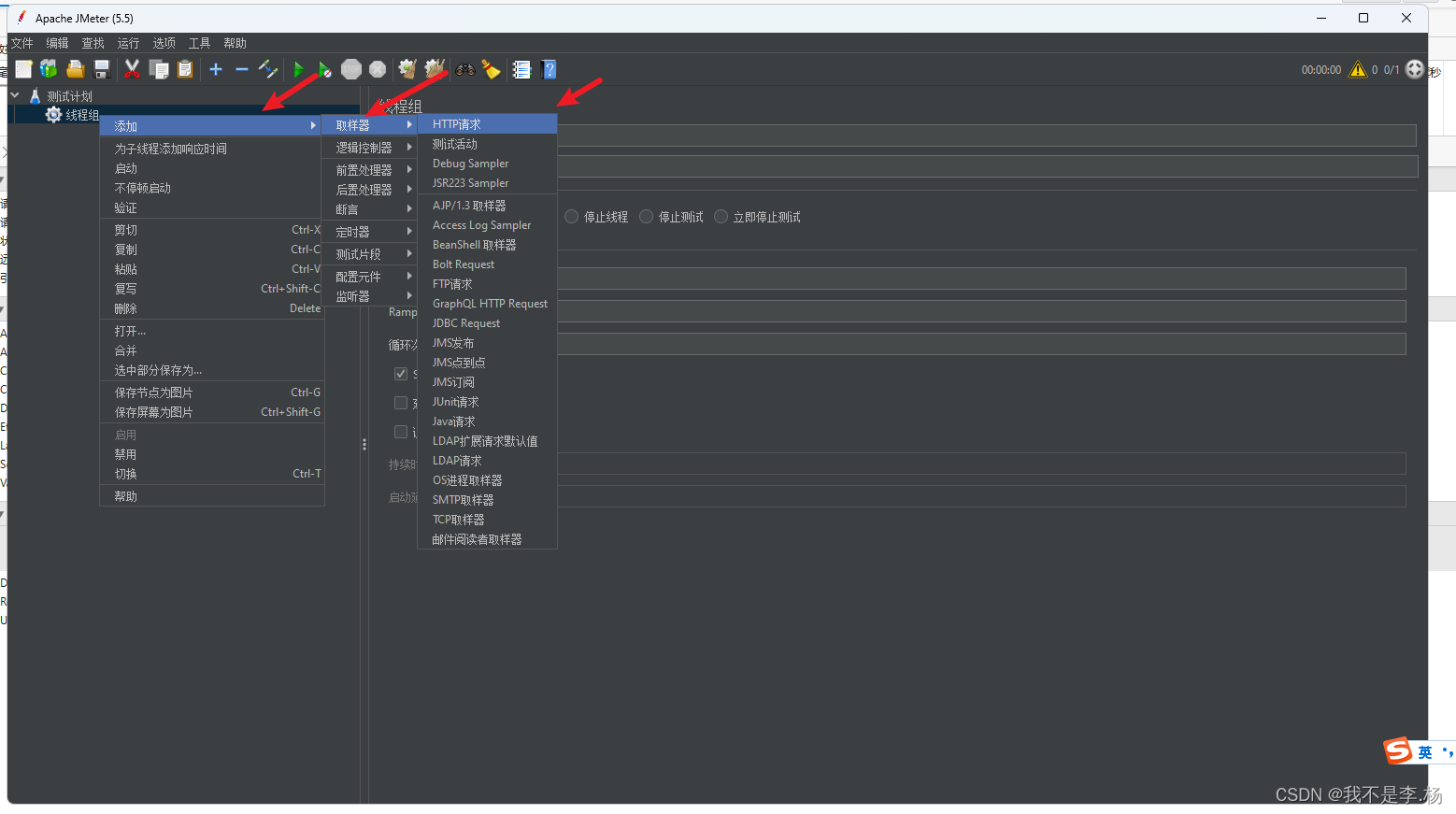Open the Help question-mark book icon
This screenshot has height=814, width=1456.
(x=549, y=69)
